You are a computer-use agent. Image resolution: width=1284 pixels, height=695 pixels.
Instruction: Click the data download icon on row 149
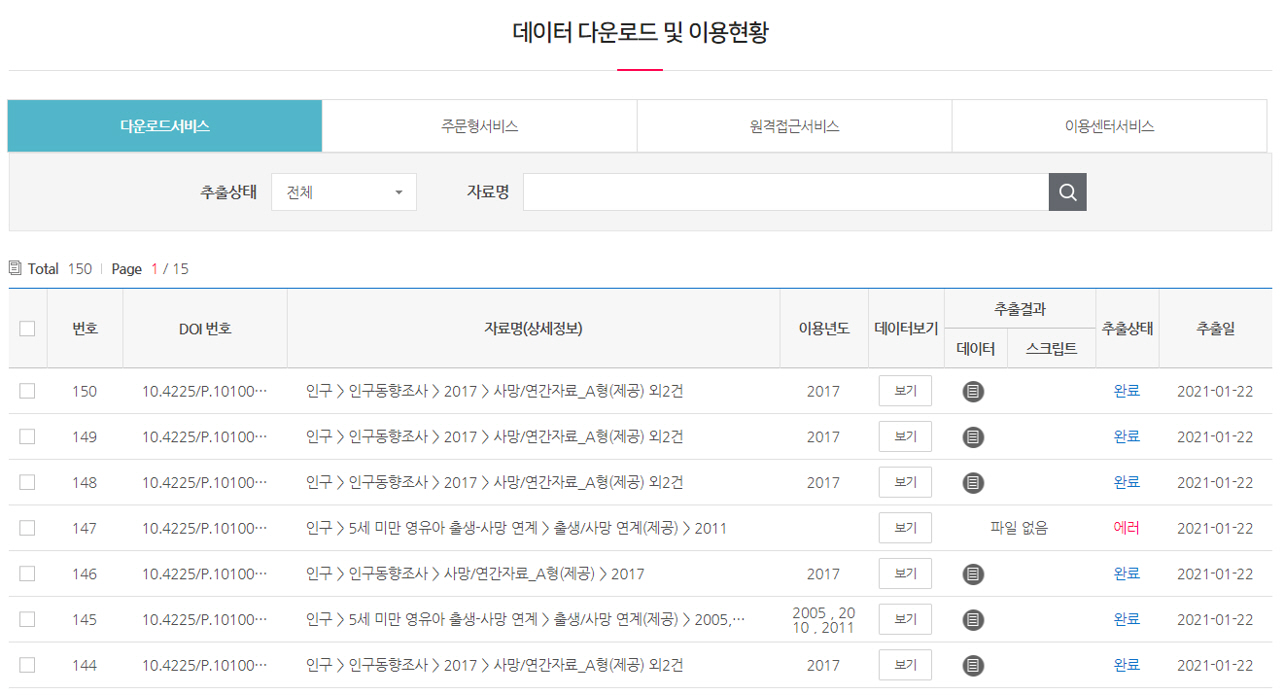click(x=973, y=436)
